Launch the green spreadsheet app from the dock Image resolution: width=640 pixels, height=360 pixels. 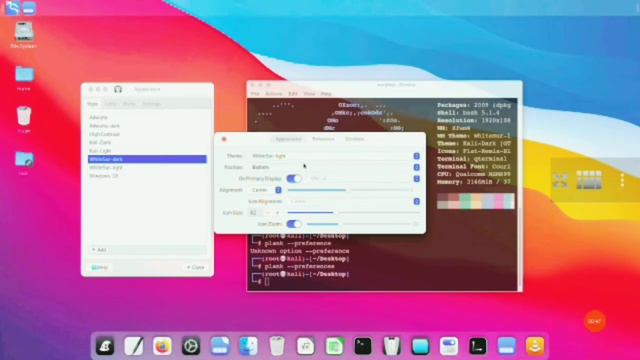[334, 347]
